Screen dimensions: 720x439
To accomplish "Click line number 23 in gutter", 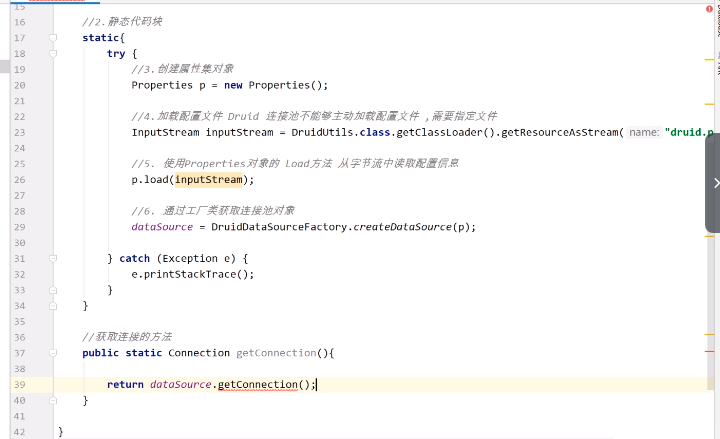I will click(20, 132).
